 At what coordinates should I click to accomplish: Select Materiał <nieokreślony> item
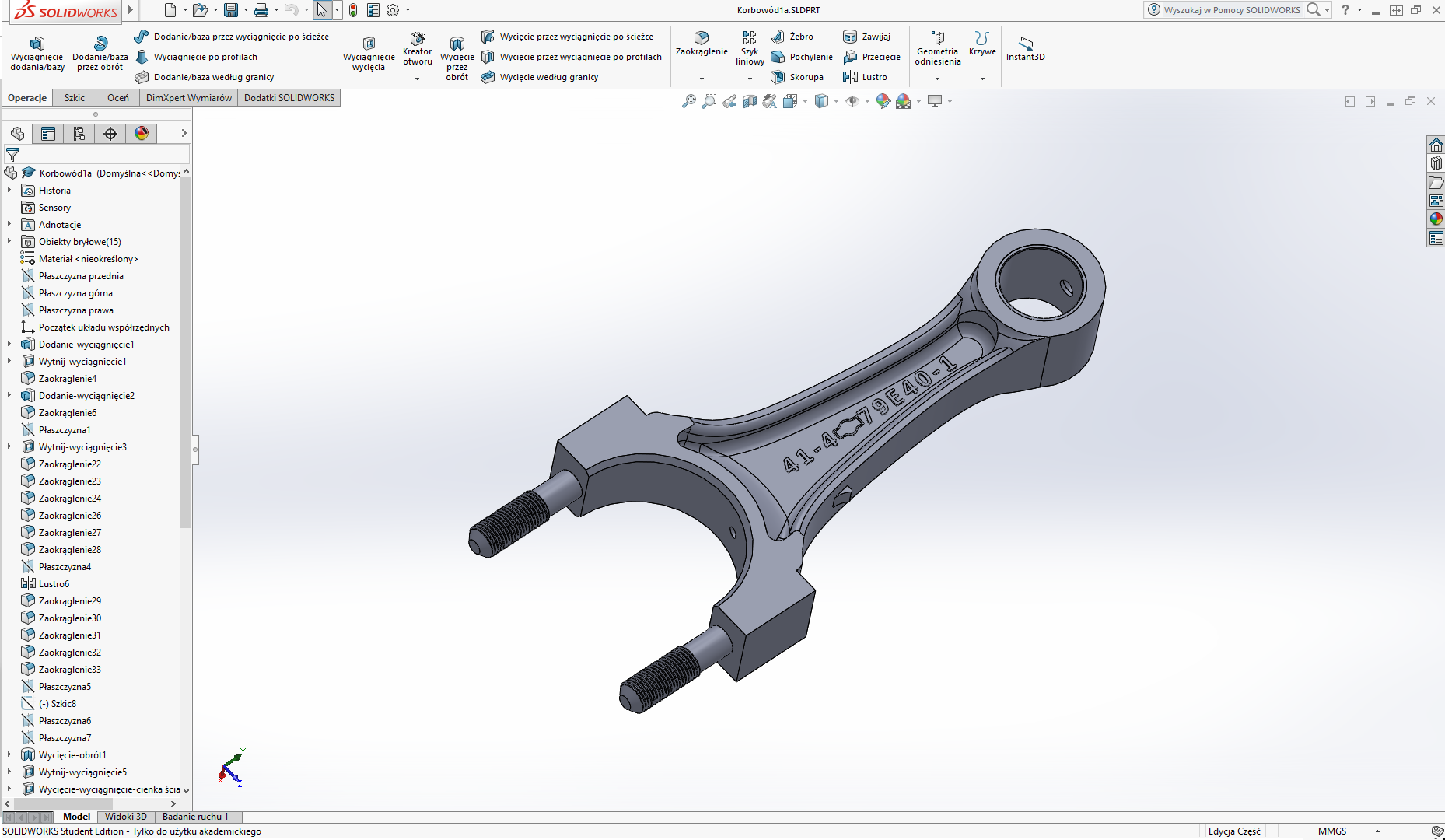pos(88,258)
